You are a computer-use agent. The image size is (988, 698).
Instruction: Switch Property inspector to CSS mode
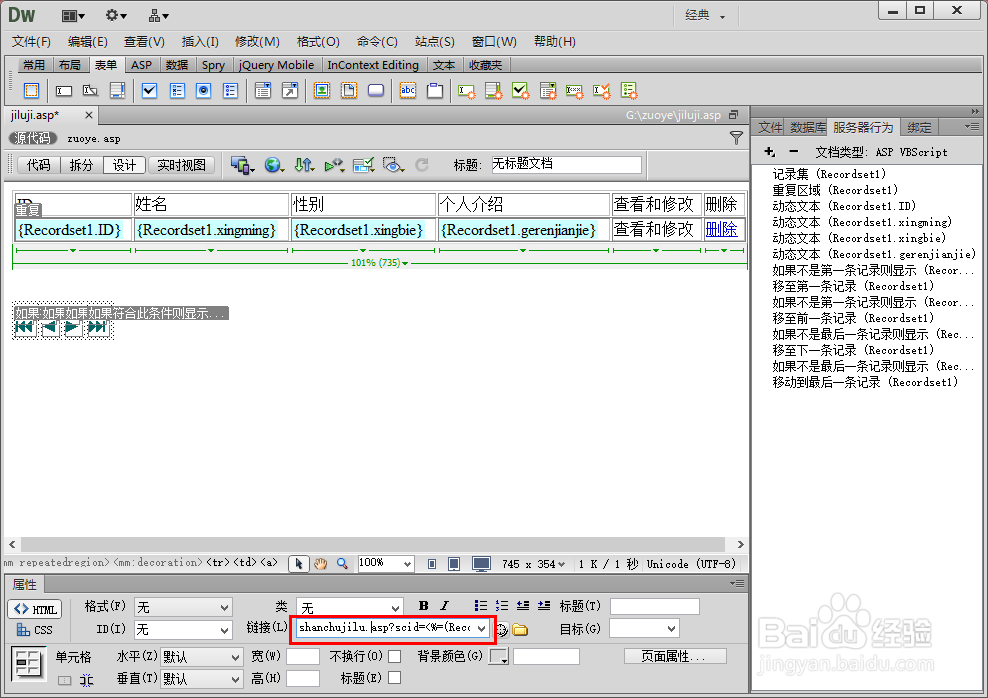(x=35, y=630)
